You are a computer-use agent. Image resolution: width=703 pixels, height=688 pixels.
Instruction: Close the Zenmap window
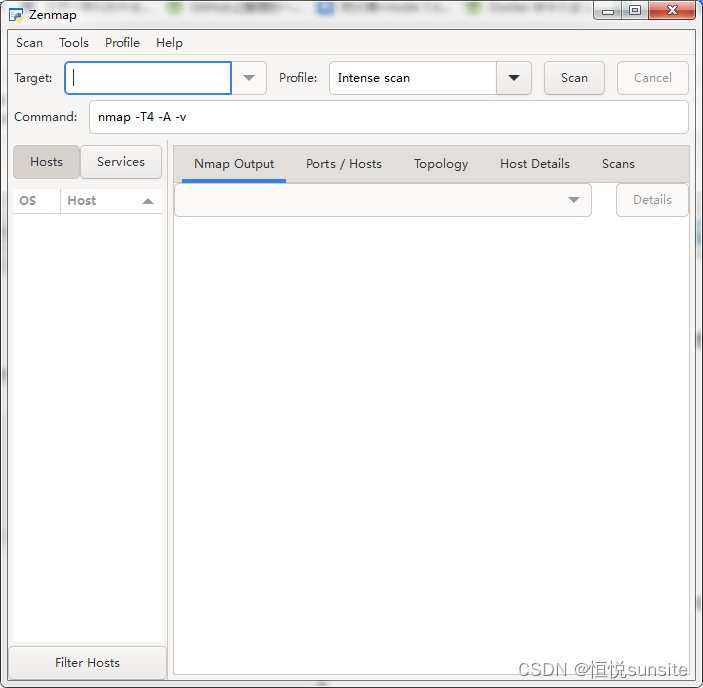(672, 11)
